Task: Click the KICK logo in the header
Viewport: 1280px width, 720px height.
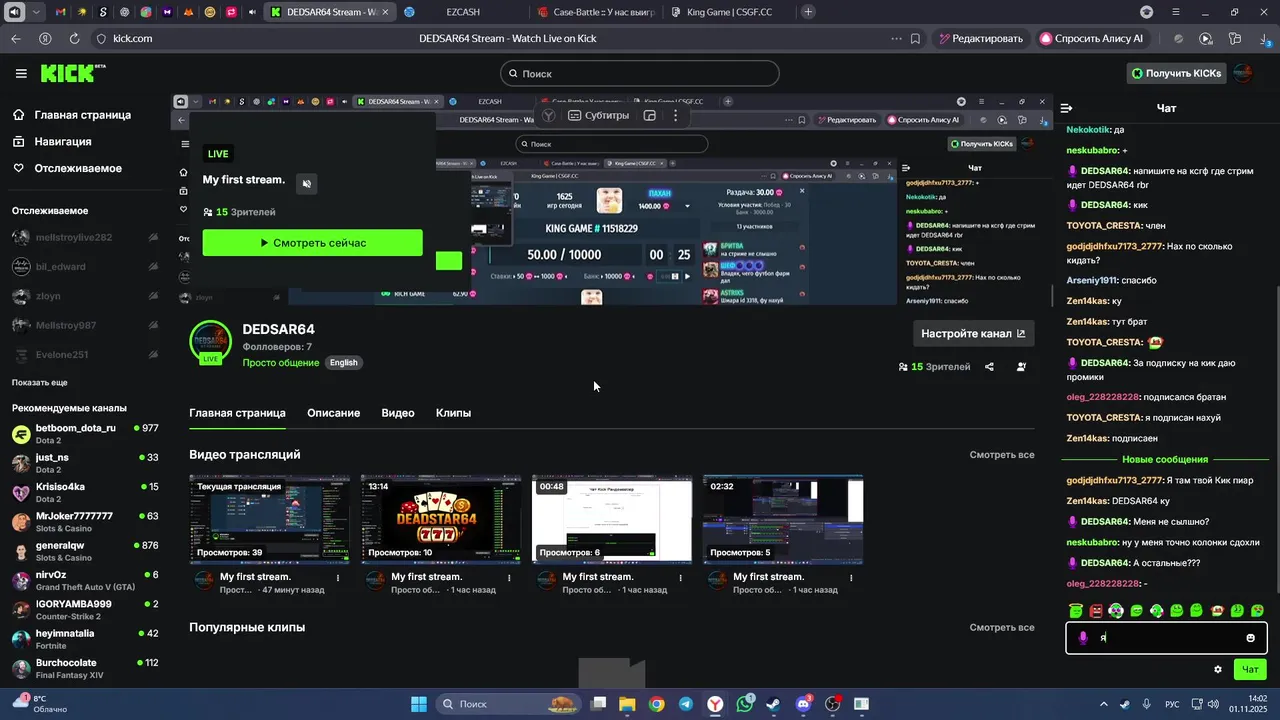Action: click(72, 73)
